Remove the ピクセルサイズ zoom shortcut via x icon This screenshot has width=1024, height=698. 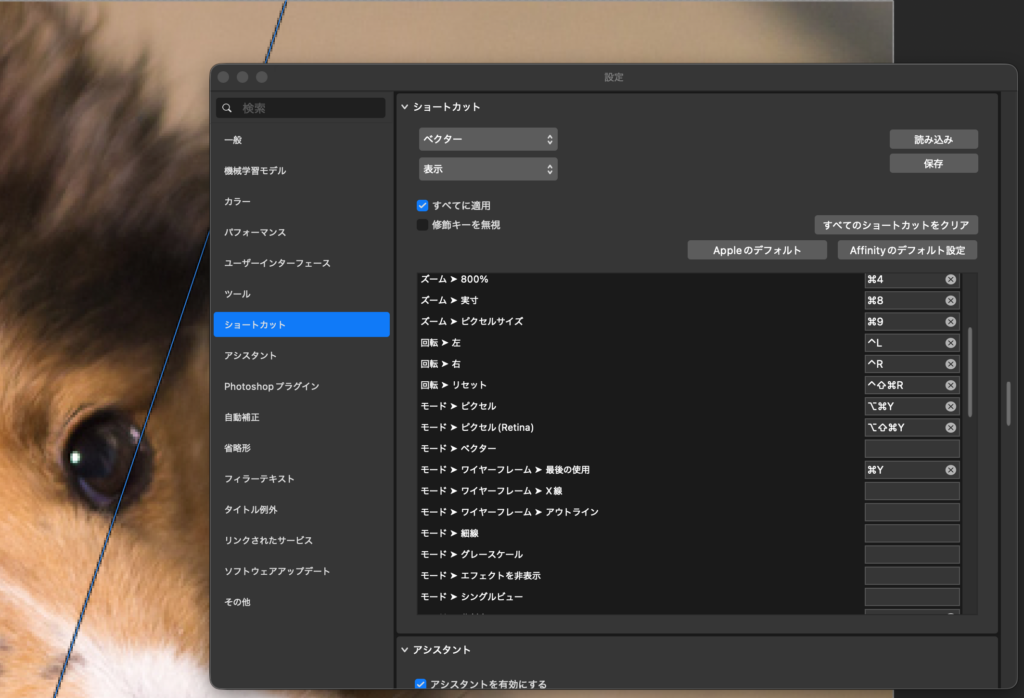950,322
